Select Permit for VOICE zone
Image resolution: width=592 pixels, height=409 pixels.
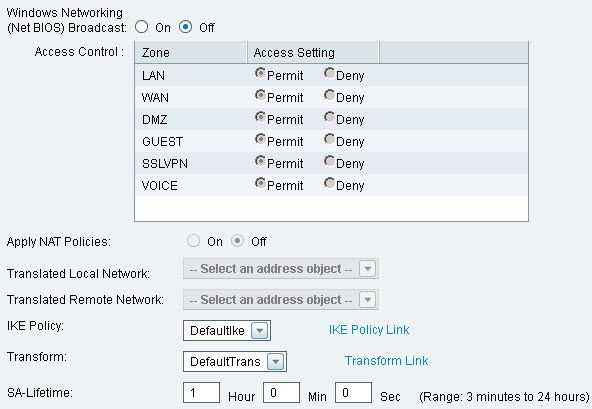coord(260,183)
